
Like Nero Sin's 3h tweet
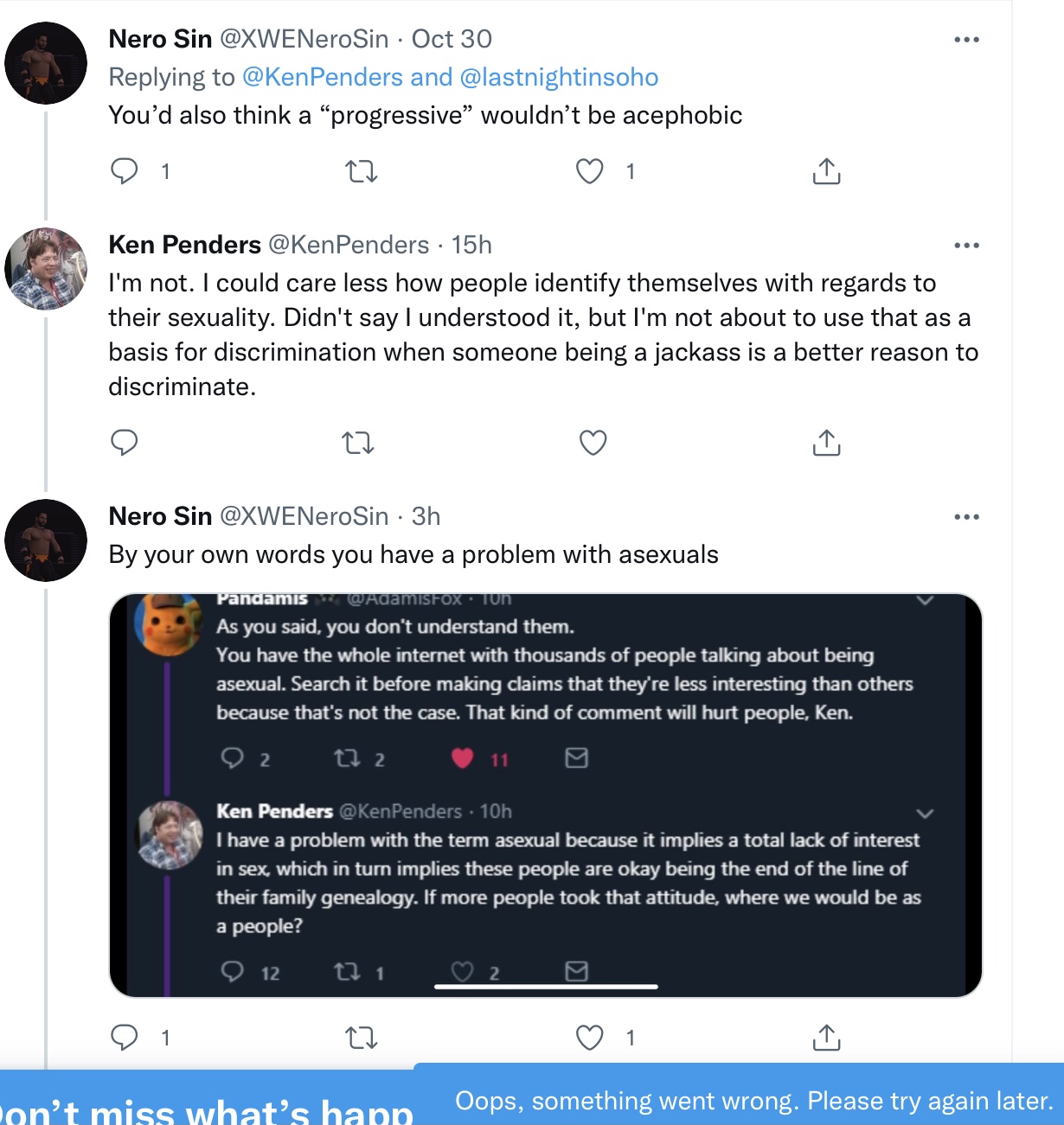tap(590, 1037)
